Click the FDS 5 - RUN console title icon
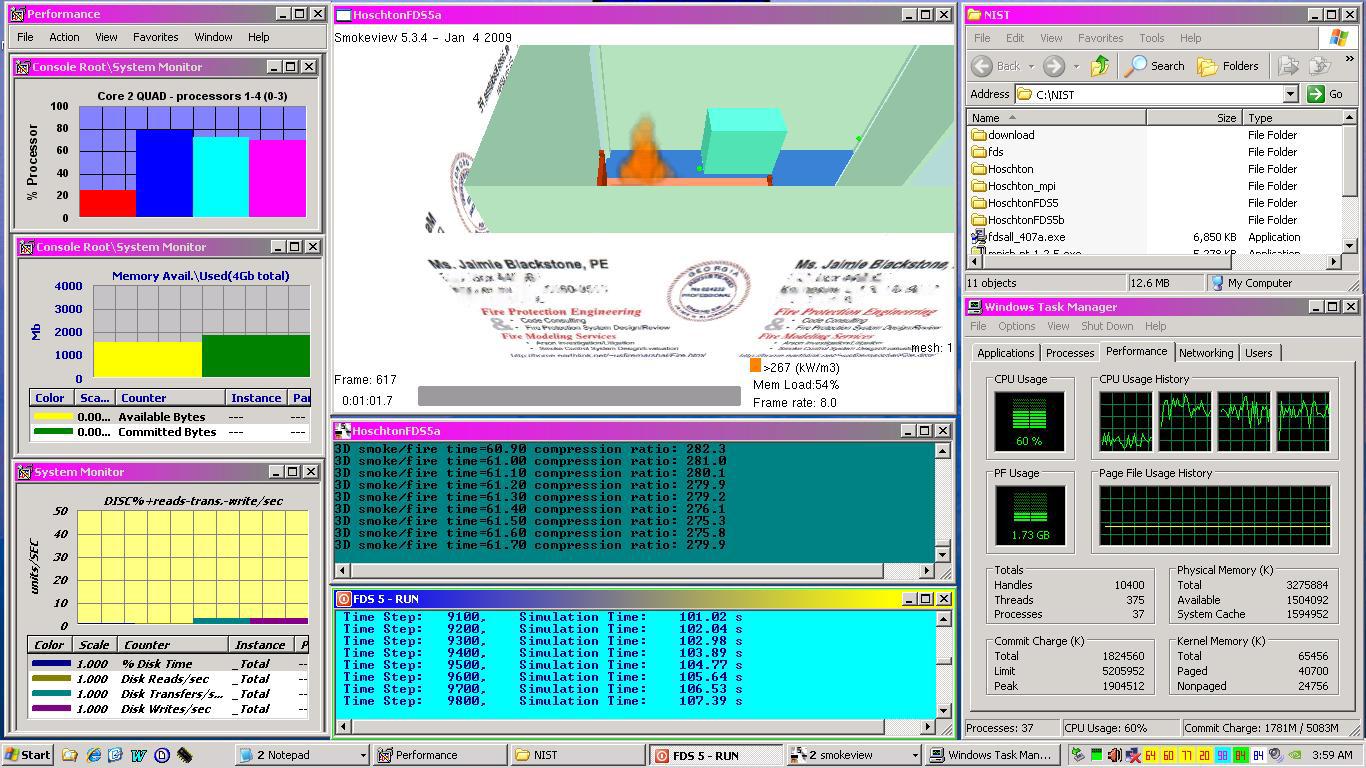This screenshot has width=1366, height=768. pyautogui.click(x=343, y=598)
